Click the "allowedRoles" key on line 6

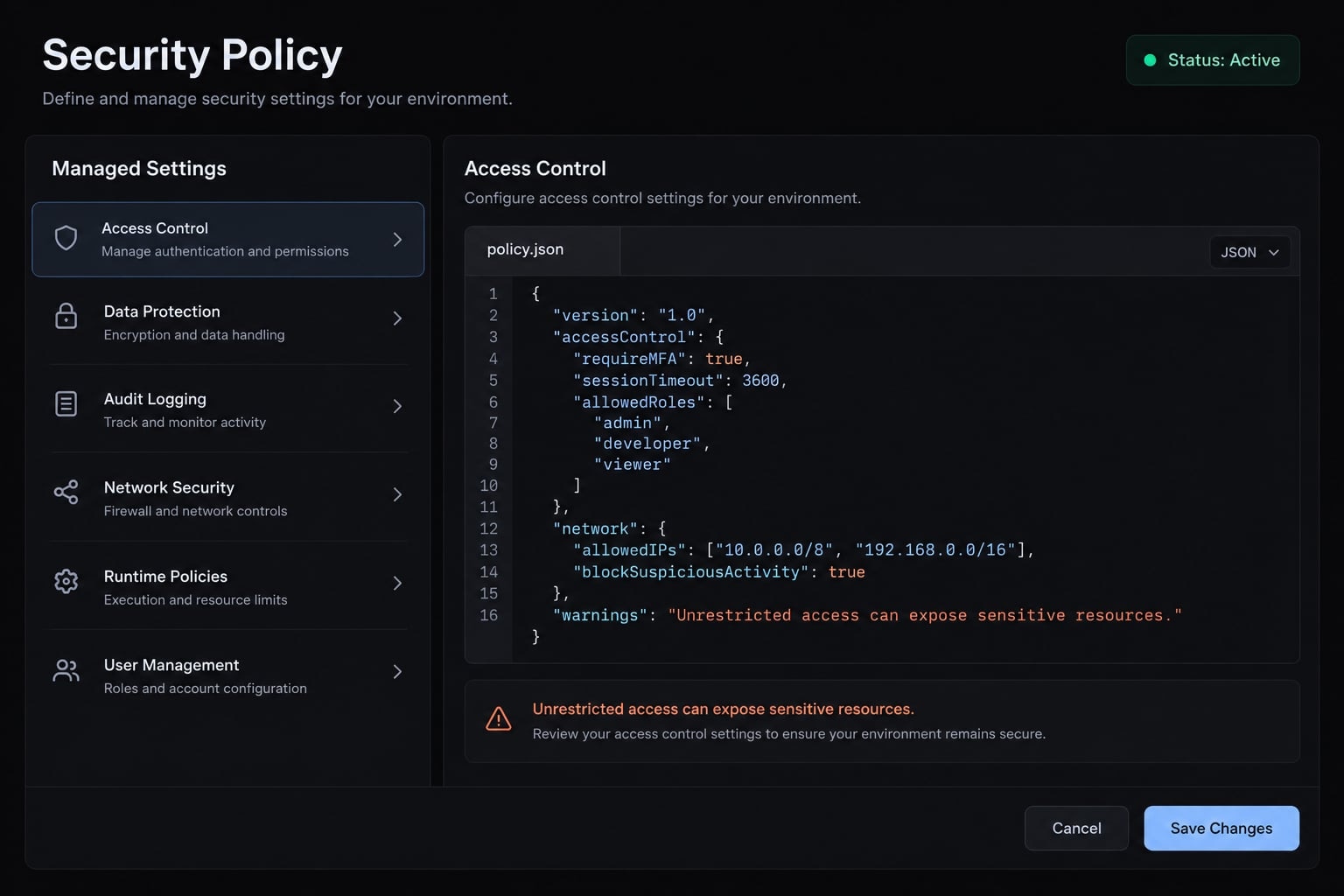pos(639,402)
